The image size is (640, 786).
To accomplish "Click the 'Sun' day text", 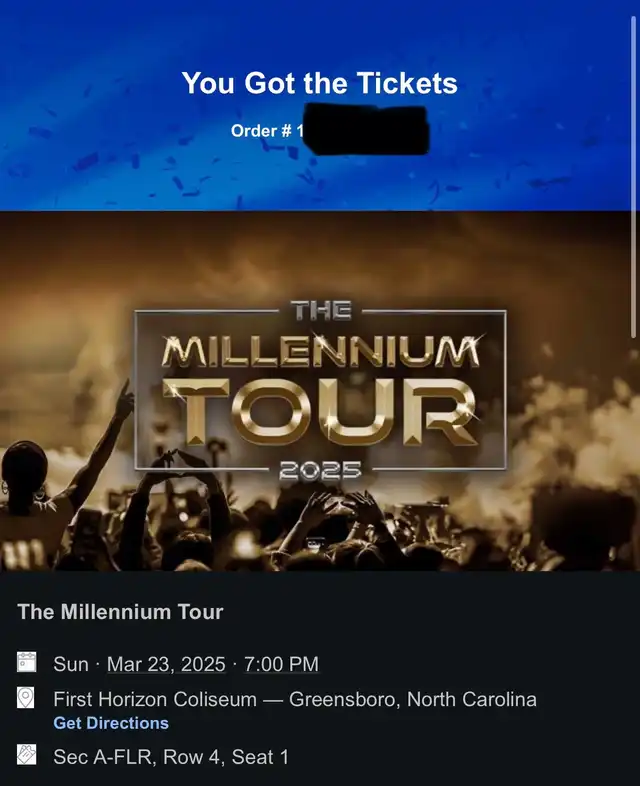I will point(71,664).
